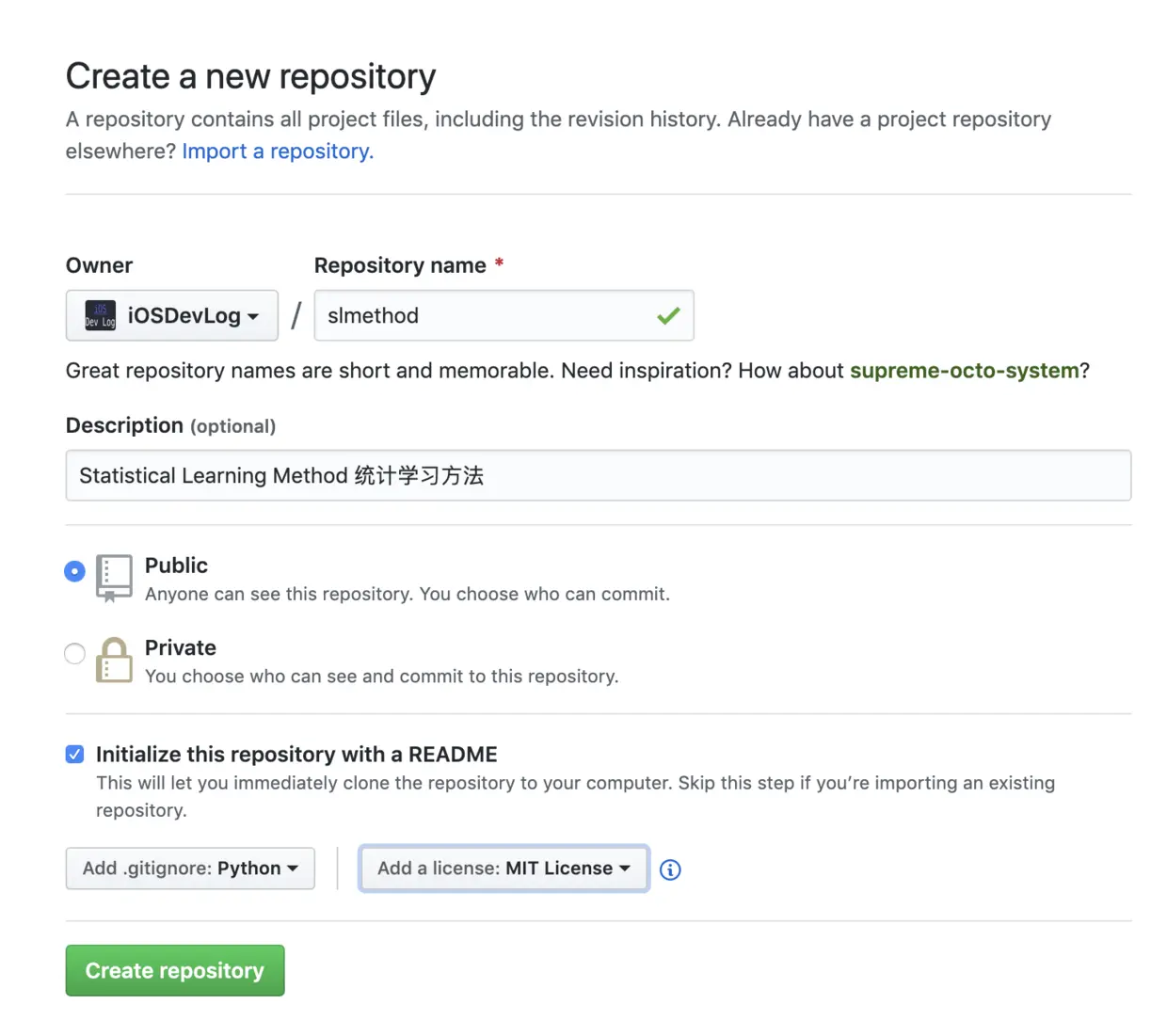Use the supreme-octo-system name suggestion

pos(965,371)
